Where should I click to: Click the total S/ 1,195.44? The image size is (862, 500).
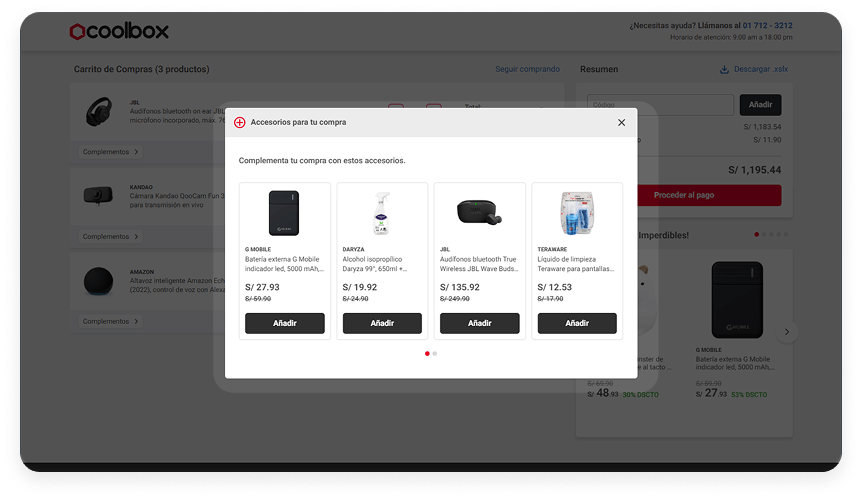click(754, 170)
